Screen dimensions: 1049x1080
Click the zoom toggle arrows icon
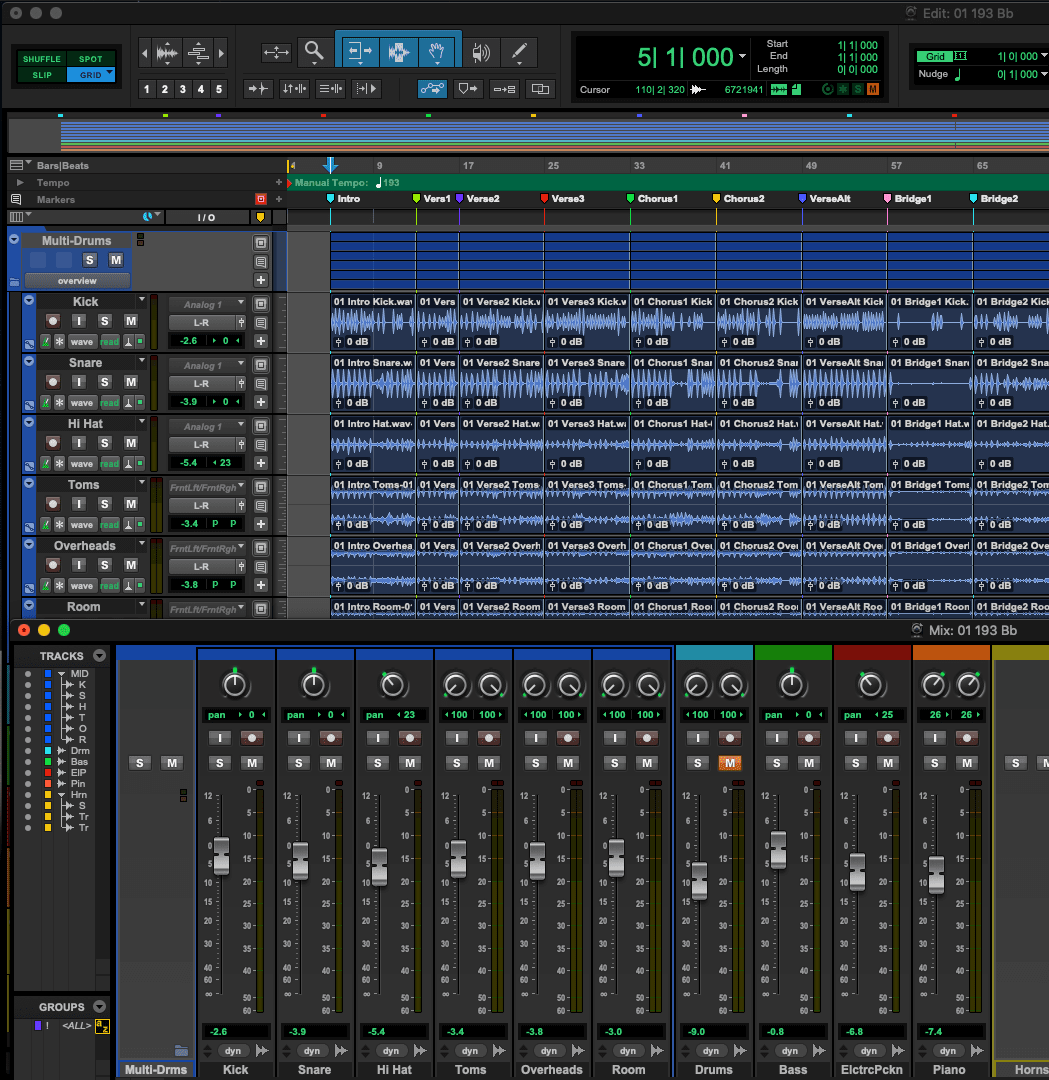[x=276, y=53]
